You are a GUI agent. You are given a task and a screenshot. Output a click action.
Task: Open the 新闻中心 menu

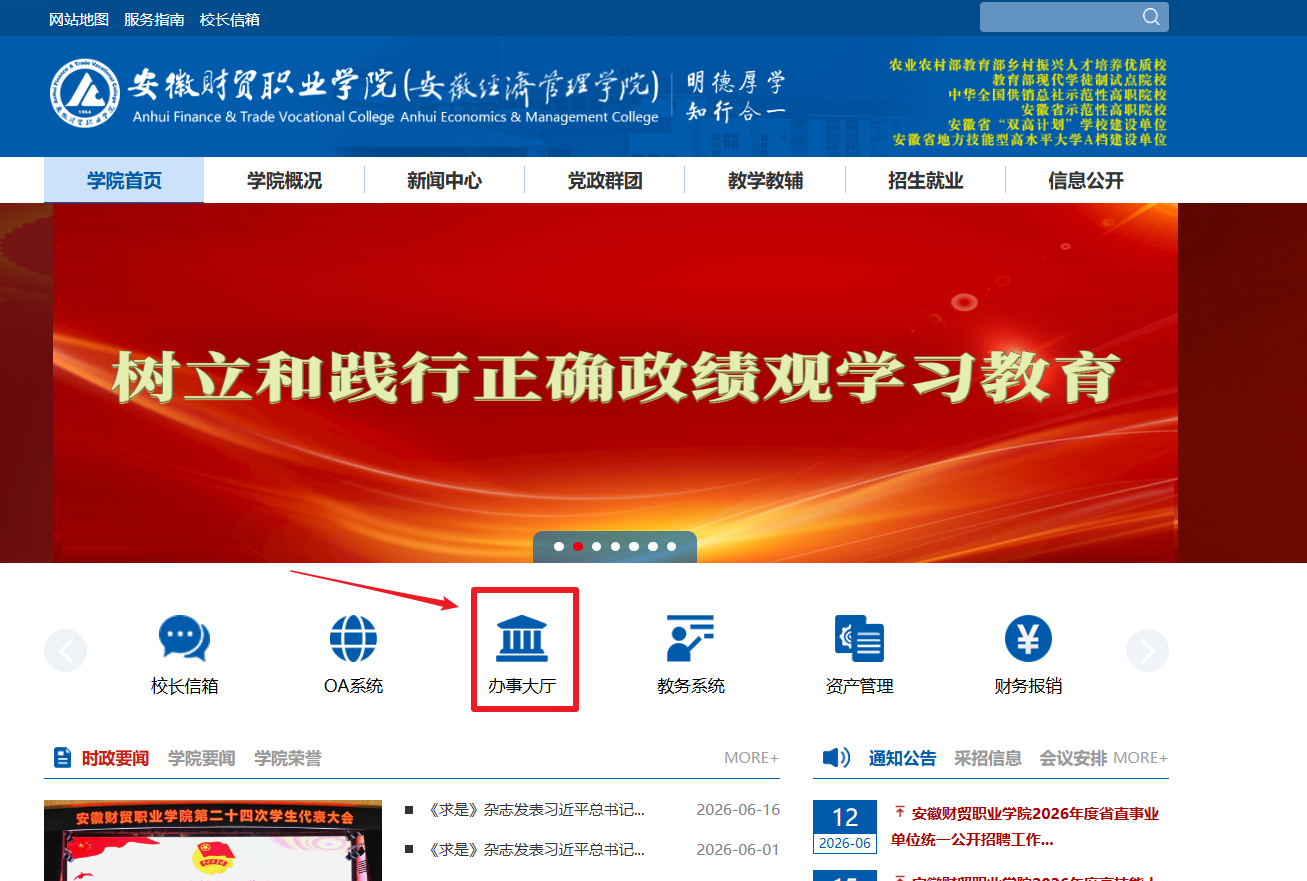click(x=445, y=181)
